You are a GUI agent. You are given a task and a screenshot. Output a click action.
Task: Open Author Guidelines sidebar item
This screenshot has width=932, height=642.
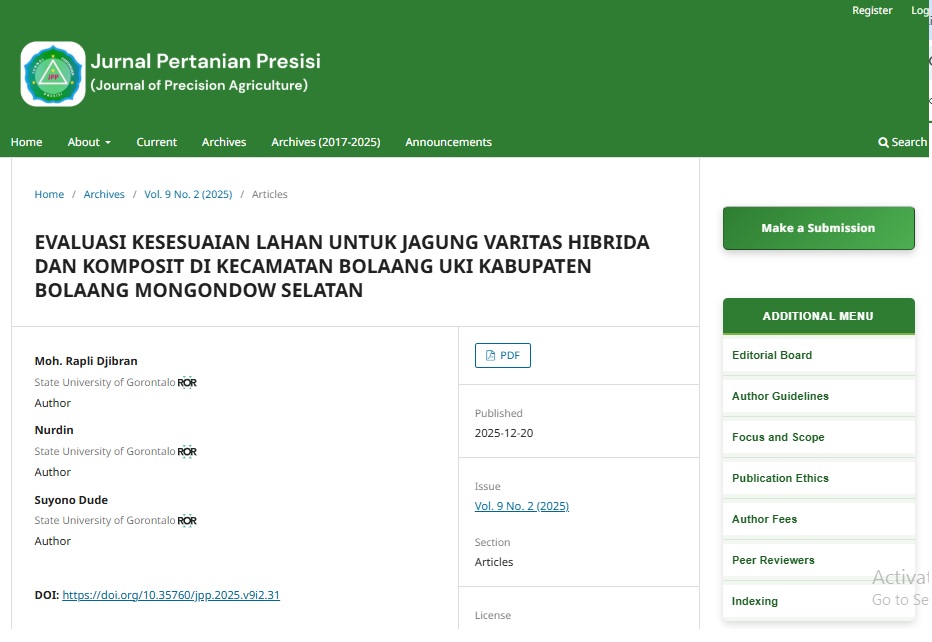pyautogui.click(x=780, y=396)
